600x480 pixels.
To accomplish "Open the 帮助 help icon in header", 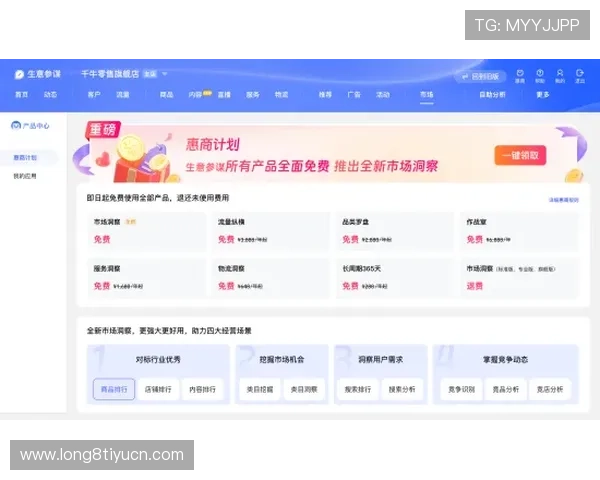I will pos(540,76).
